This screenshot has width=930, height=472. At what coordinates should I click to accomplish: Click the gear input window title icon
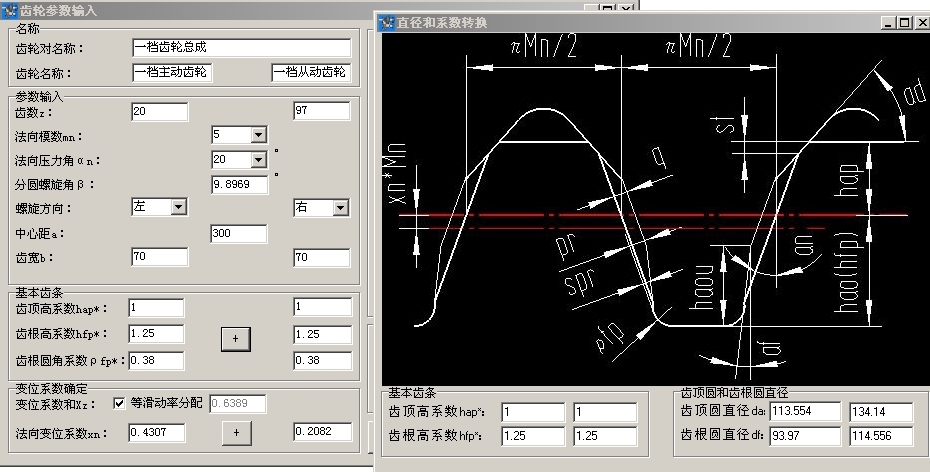[x=9, y=10]
